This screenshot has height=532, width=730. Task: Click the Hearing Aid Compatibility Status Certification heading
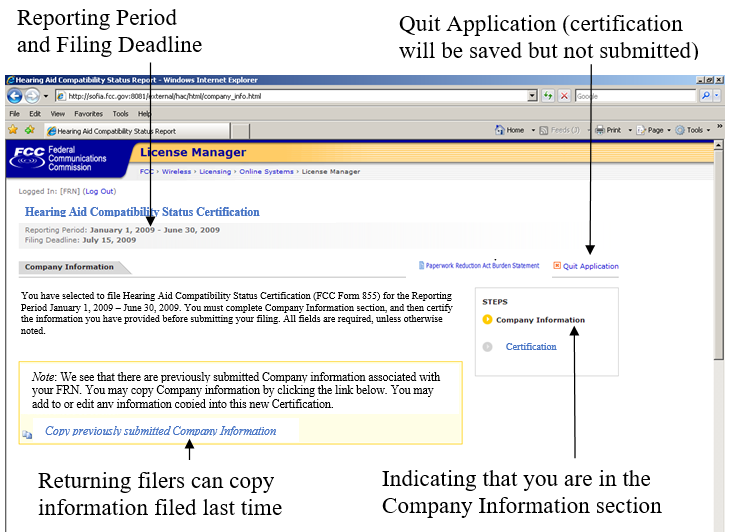tap(142, 212)
